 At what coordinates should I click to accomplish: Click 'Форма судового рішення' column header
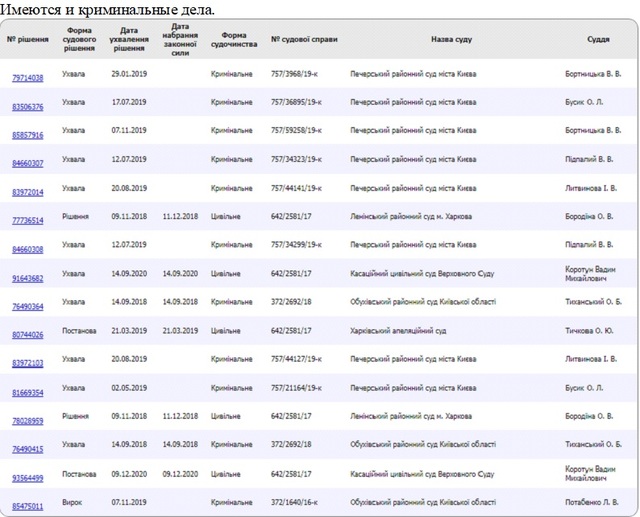click(x=79, y=40)
